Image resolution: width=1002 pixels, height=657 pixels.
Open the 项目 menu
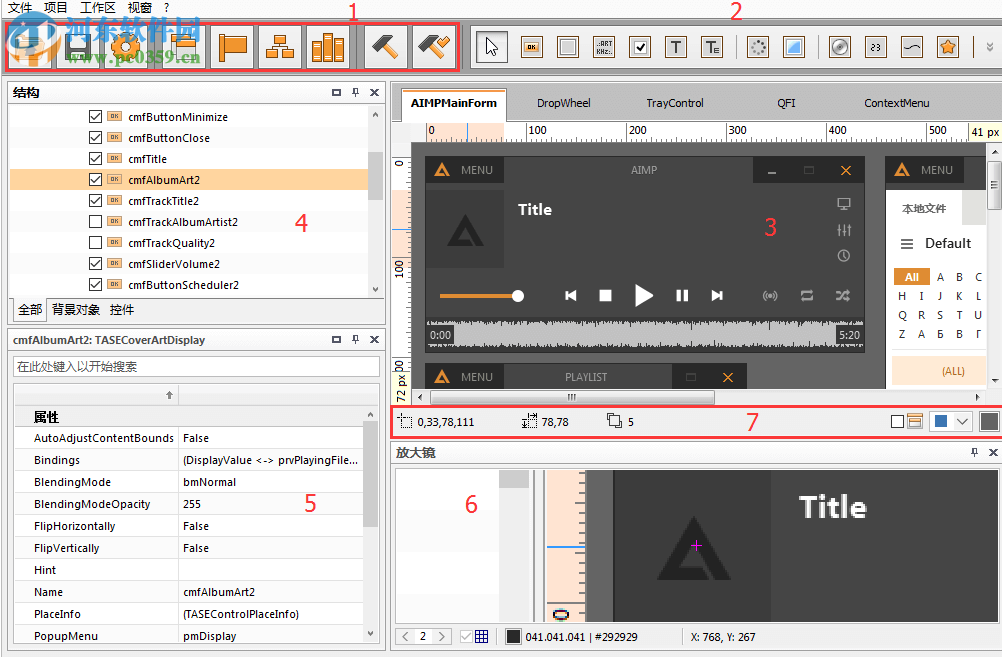click(56, 8)
